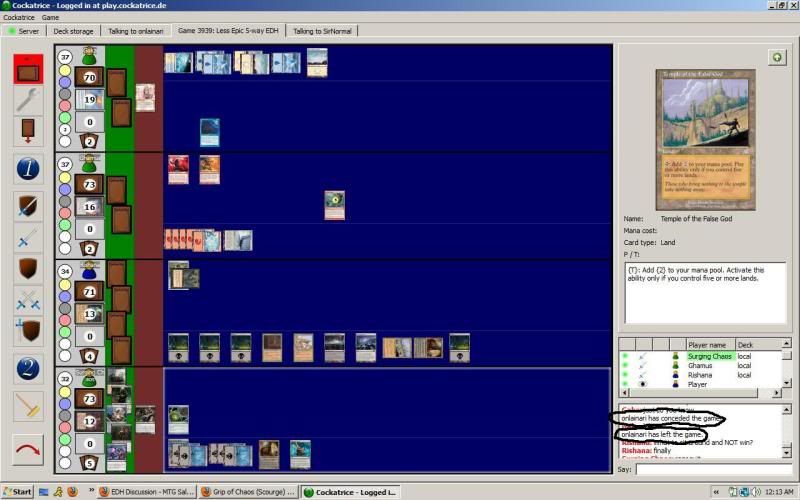
Task: Click the down arrow of chat log scrollbar
Action: click(786, 452)
